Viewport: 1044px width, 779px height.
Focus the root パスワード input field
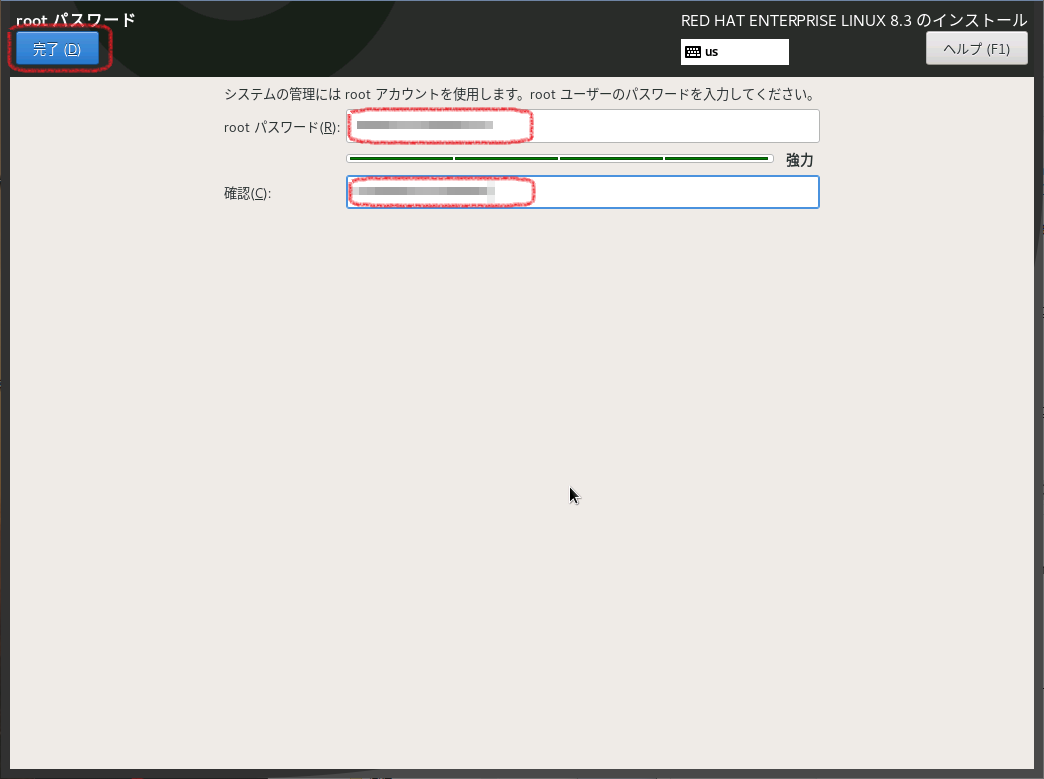[583, 126]
